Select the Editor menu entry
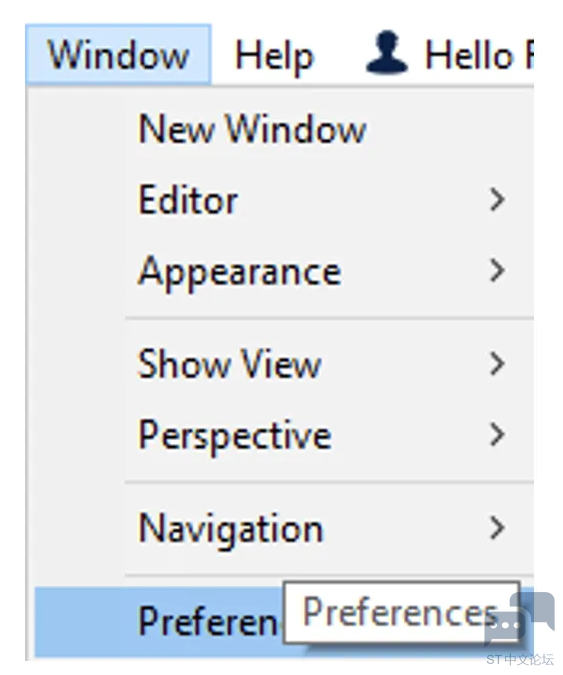Image resolution: width=563 pixels, height=675 pixels. [x=285, y=200]
